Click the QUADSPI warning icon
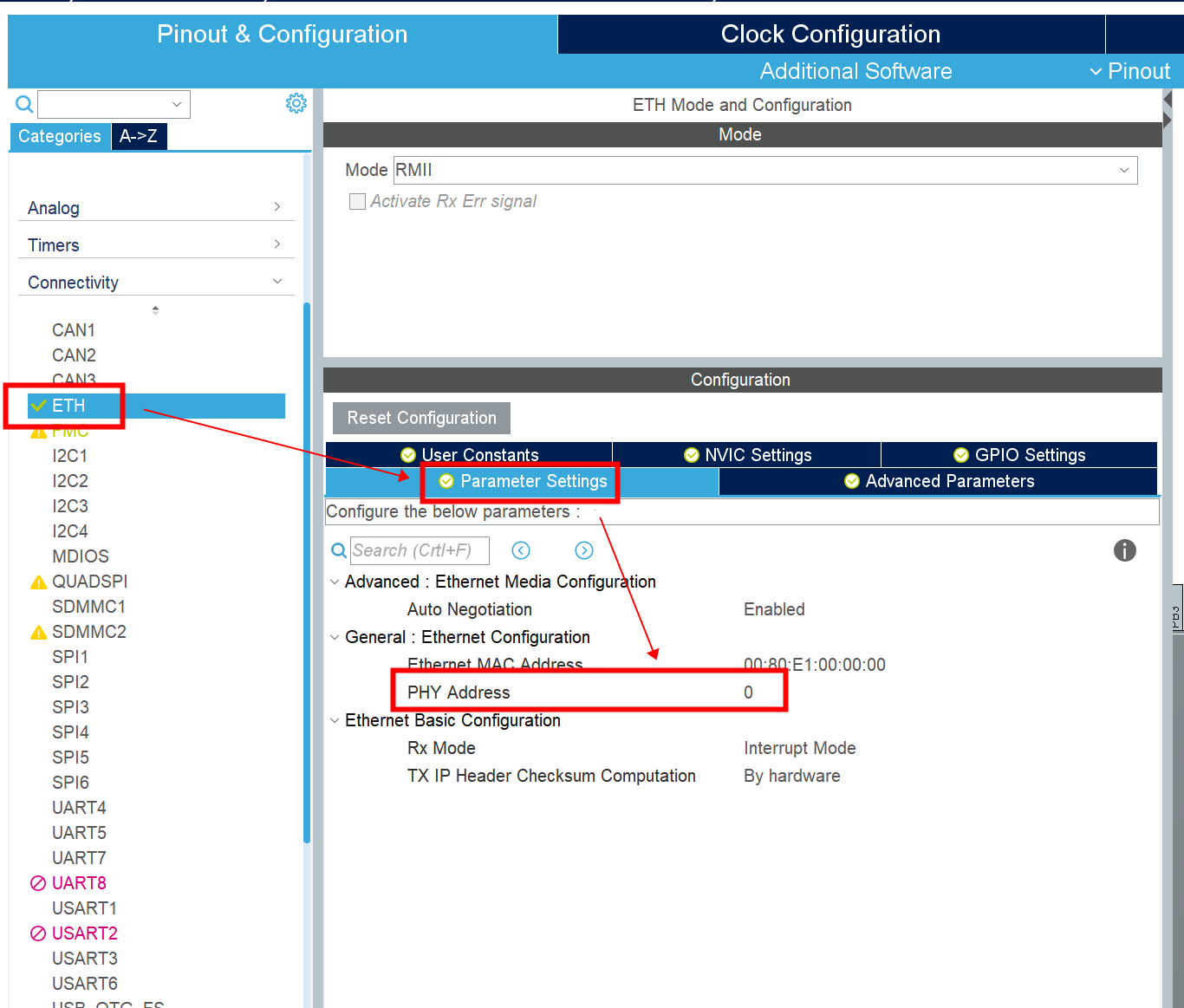This screenshot has height=1008, width=1184. pos(38,582)
